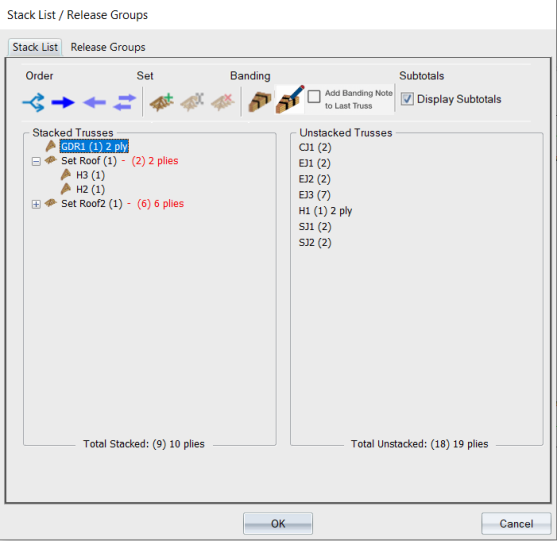Viewport: 557px width, 541px height.
Task: Expand the Set Roof2 tree node
Action: [x=36, y=204]
